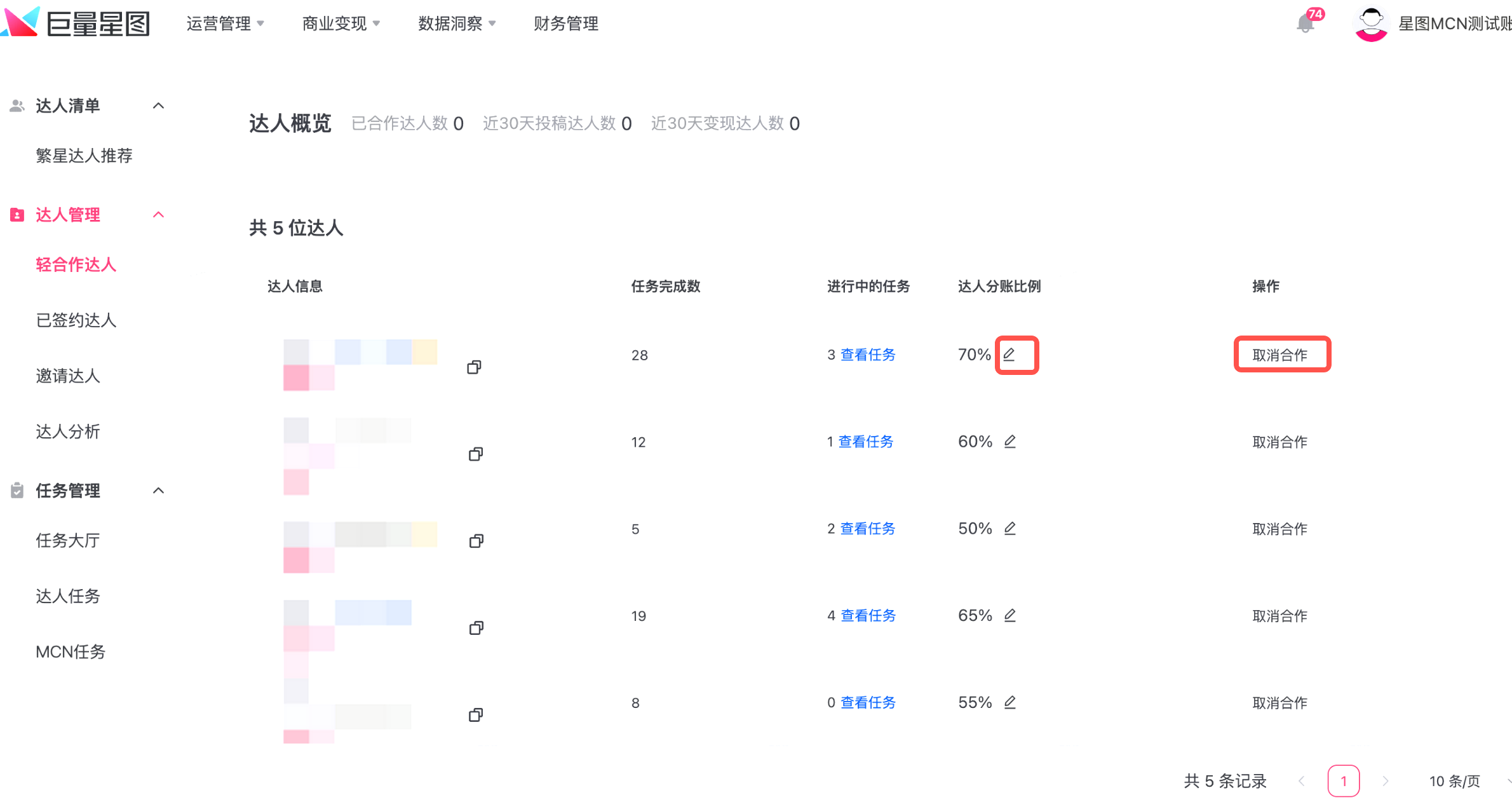1512x802 pixels.
Task: Open the user avatar profile icon
Action: coord(1371,24)
